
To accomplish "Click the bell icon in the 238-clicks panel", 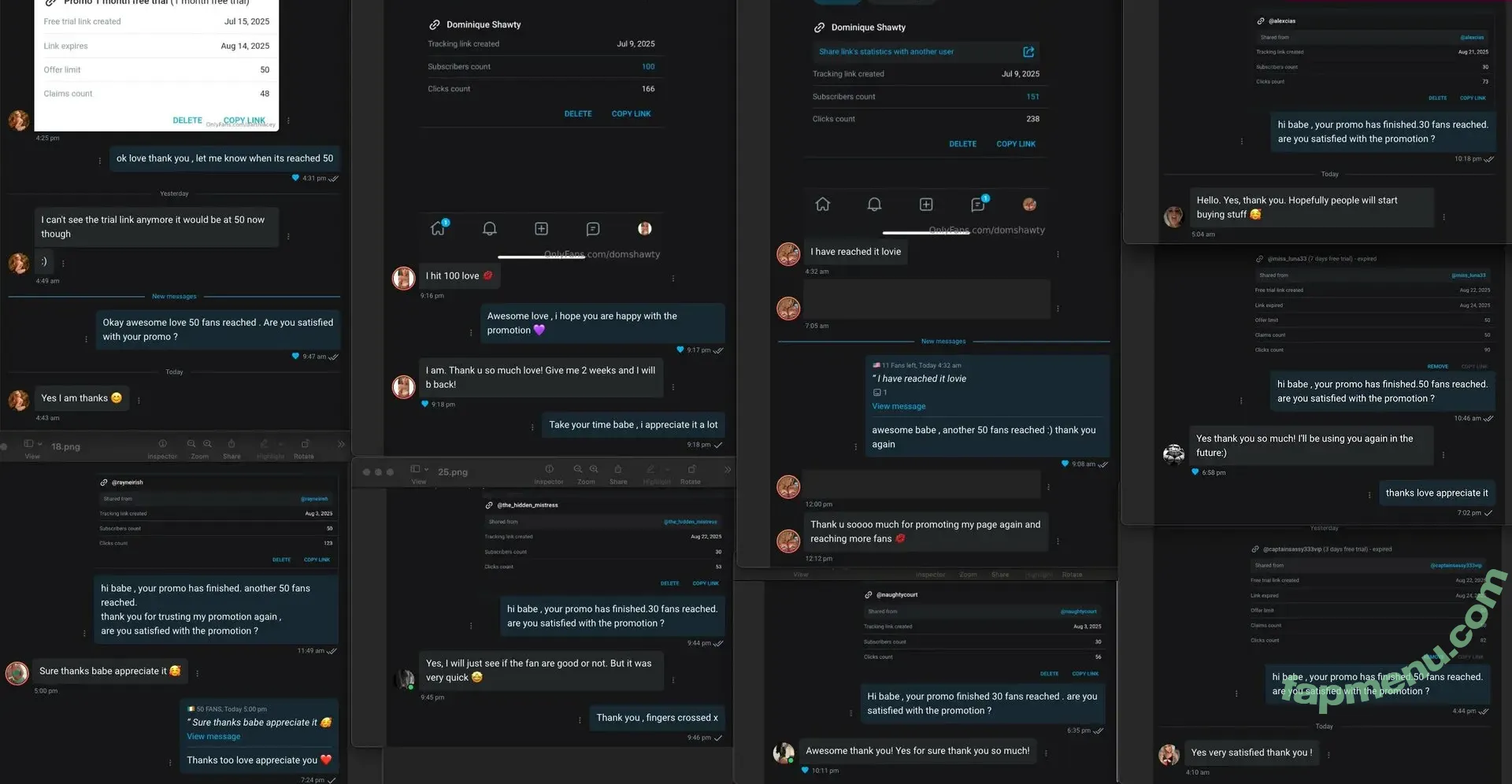I will pyautogui.click(x=874, y=204).
